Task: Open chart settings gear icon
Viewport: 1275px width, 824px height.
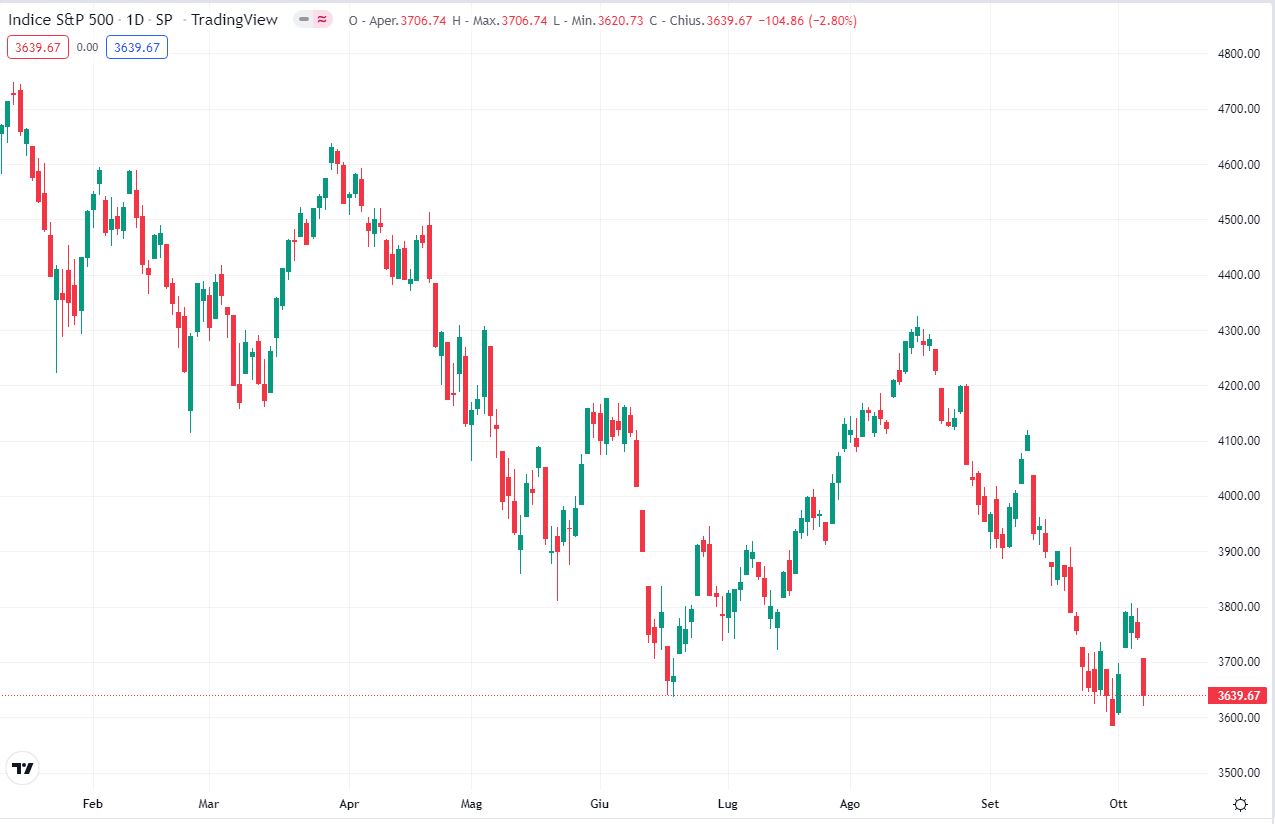Action: tap(1240, 804)
